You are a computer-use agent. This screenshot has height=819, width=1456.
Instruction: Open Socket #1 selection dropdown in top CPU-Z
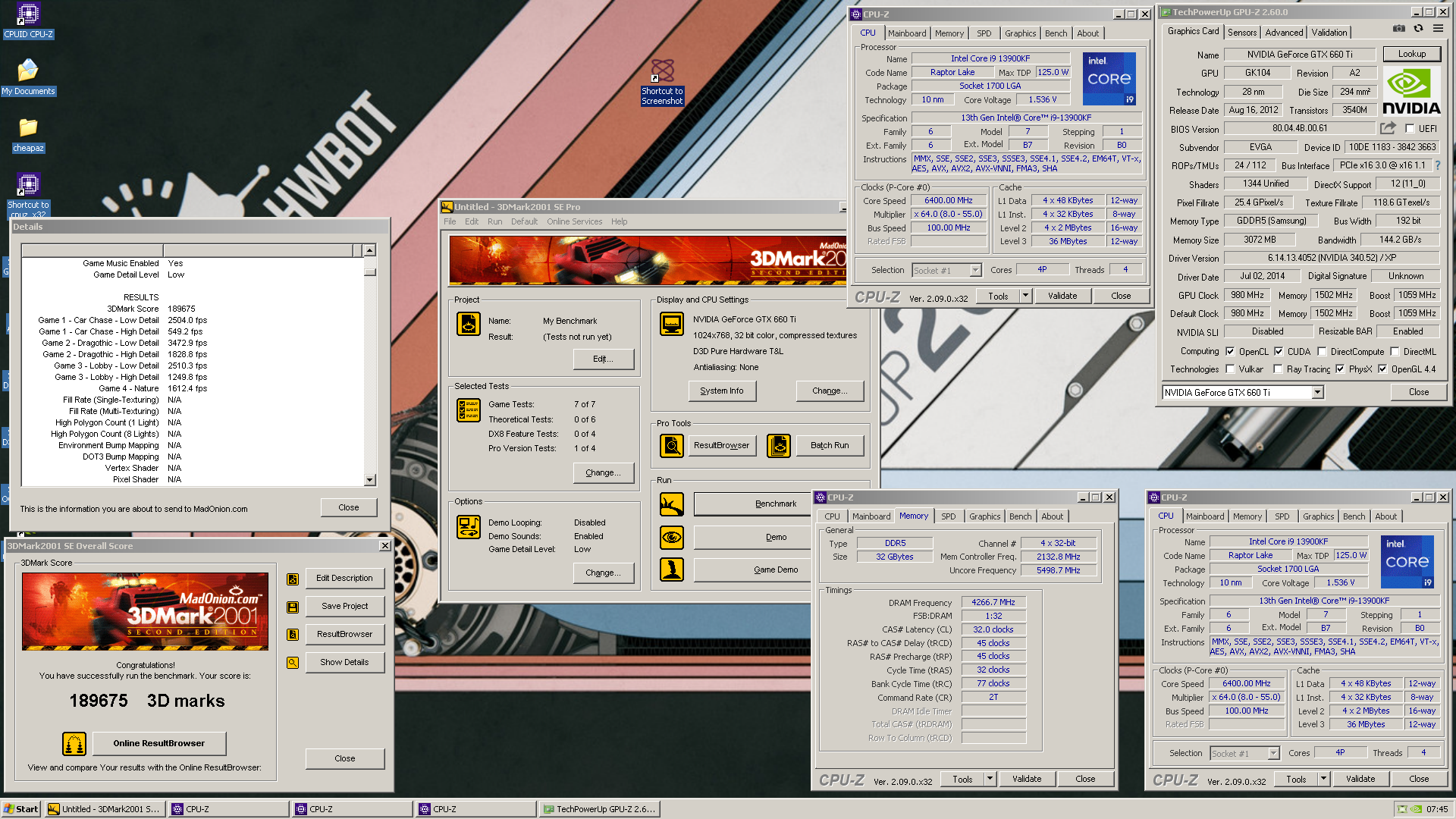click(976, 271)
